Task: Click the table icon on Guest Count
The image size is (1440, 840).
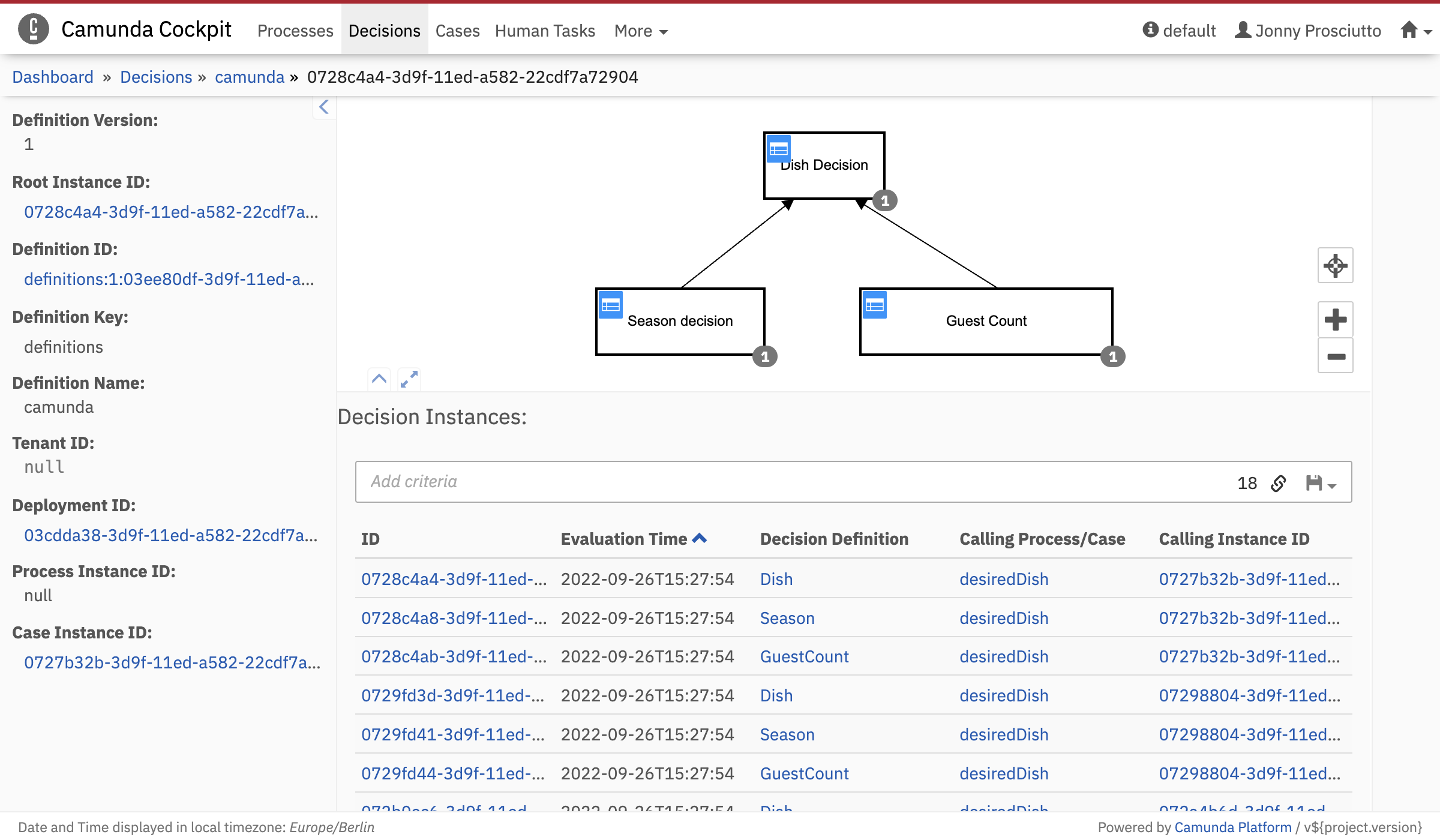Action: [x=875, y=305]
